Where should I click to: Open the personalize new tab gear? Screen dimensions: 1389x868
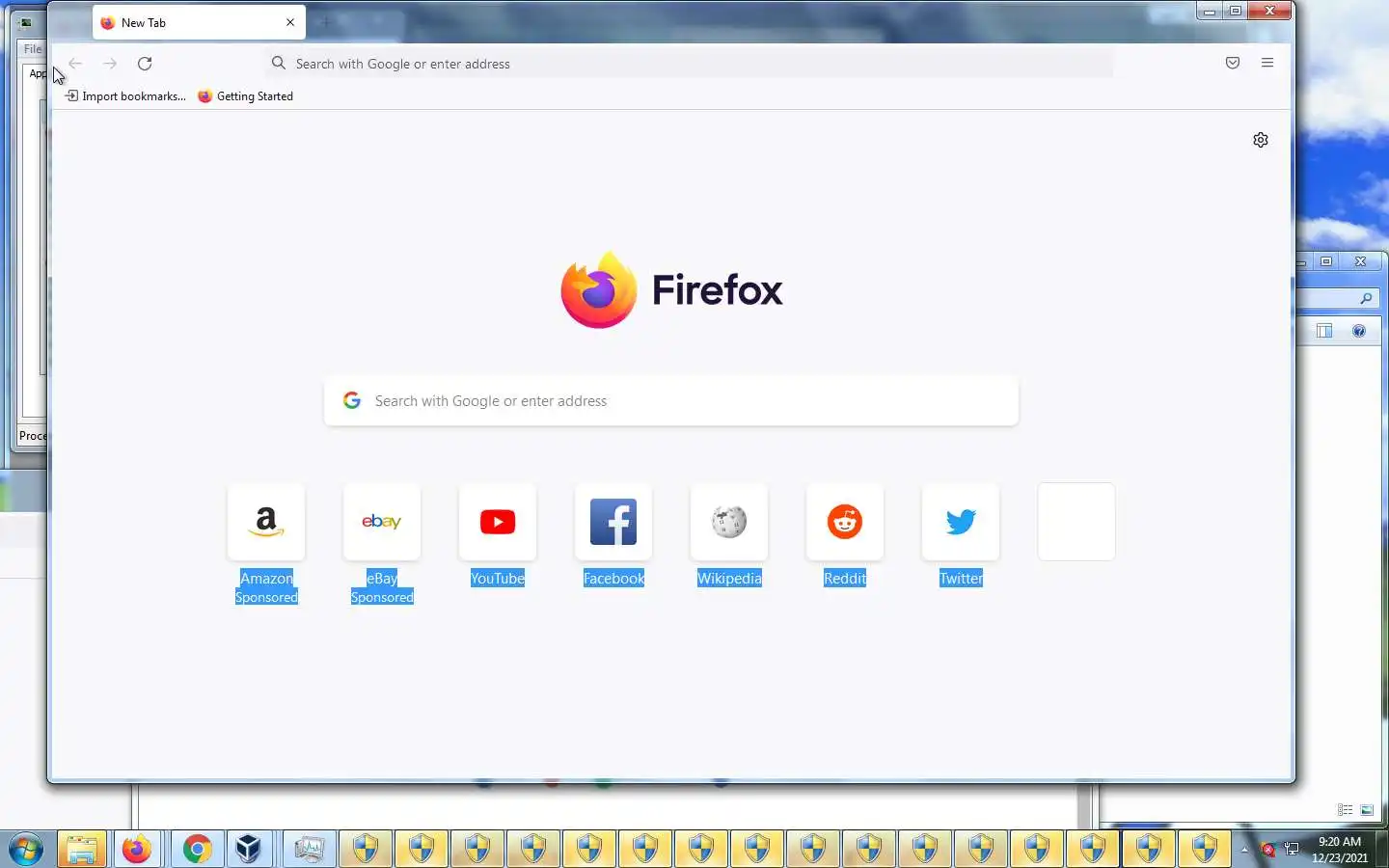(x=1261, y=140)
